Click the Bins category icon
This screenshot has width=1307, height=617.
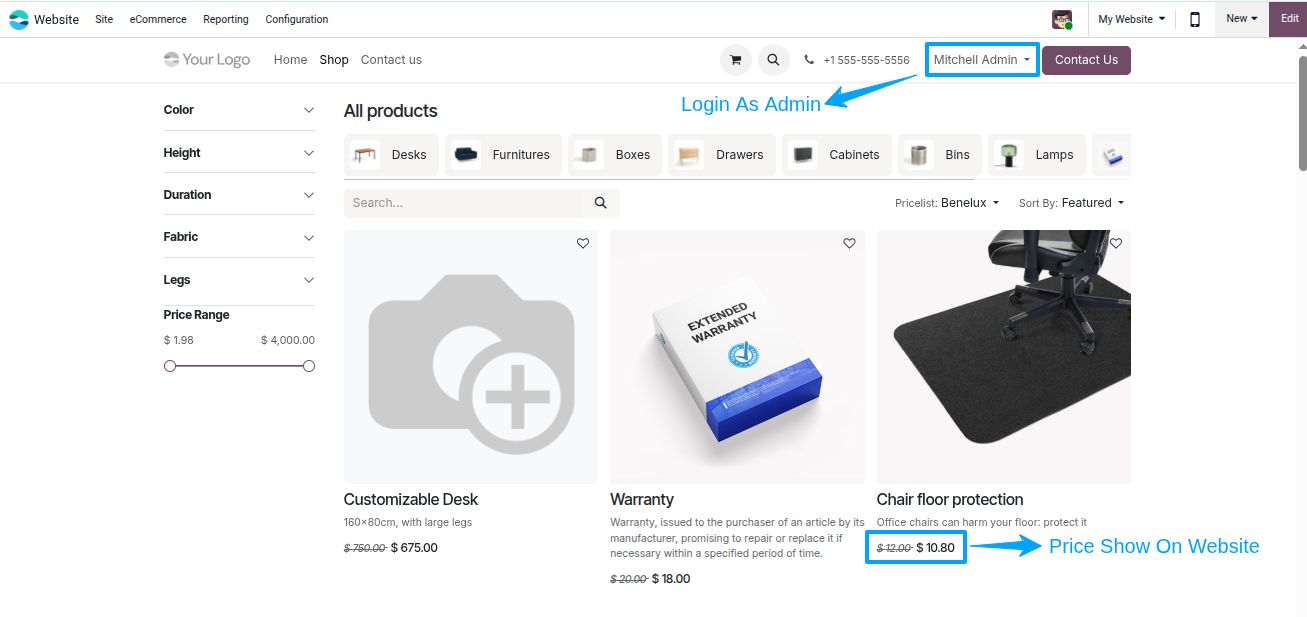point(919,155)
